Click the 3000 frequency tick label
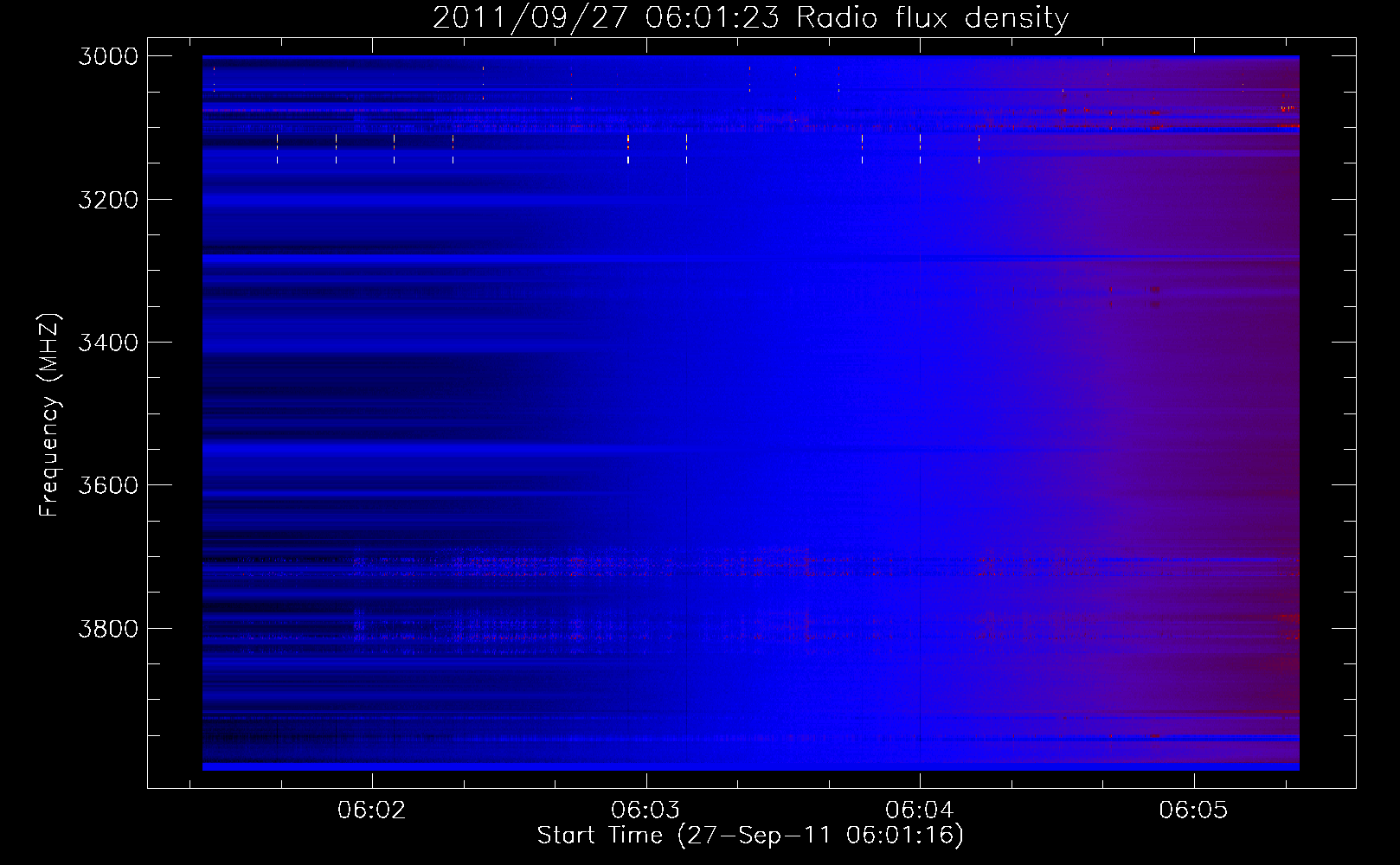This screenshot has height=865, width=1400. click(x=108, y=56)
